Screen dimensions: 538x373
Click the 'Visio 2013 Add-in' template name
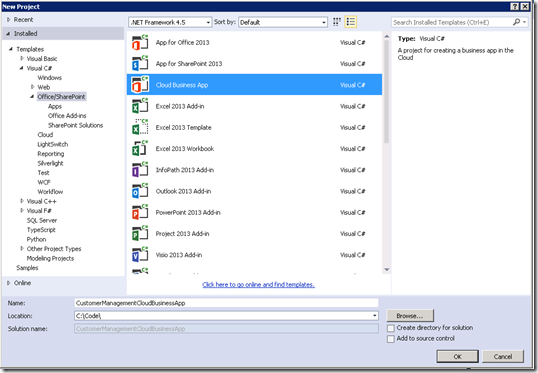pos(179,255)
